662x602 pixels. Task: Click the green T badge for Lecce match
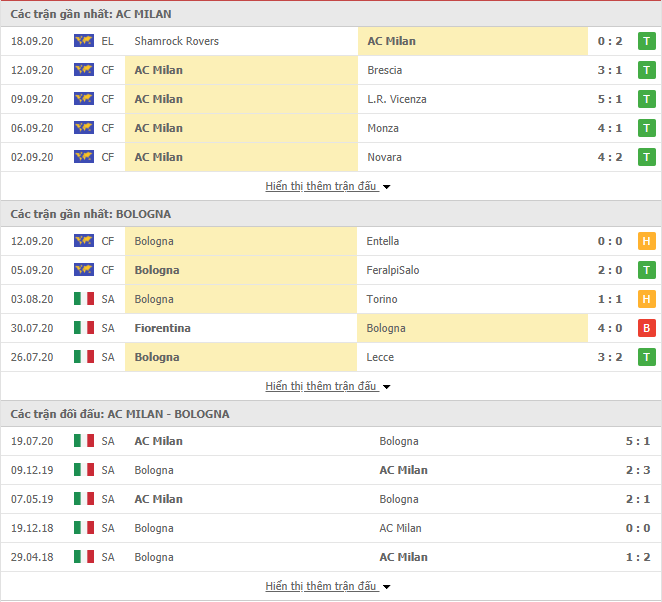[x=646, y=357]
